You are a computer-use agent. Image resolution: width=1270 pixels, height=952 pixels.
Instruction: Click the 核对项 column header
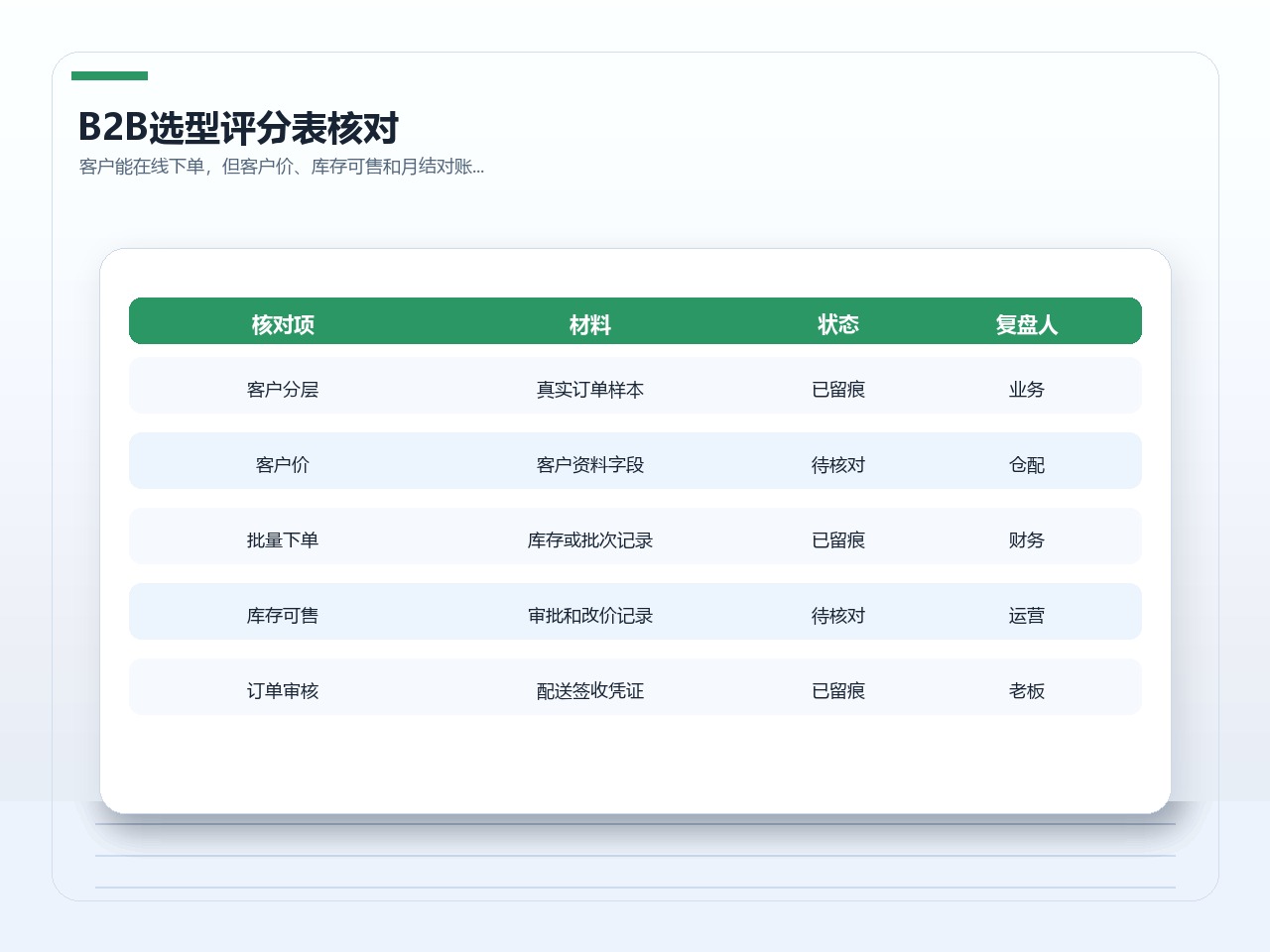pyautogui.click(x=283, y=324)
